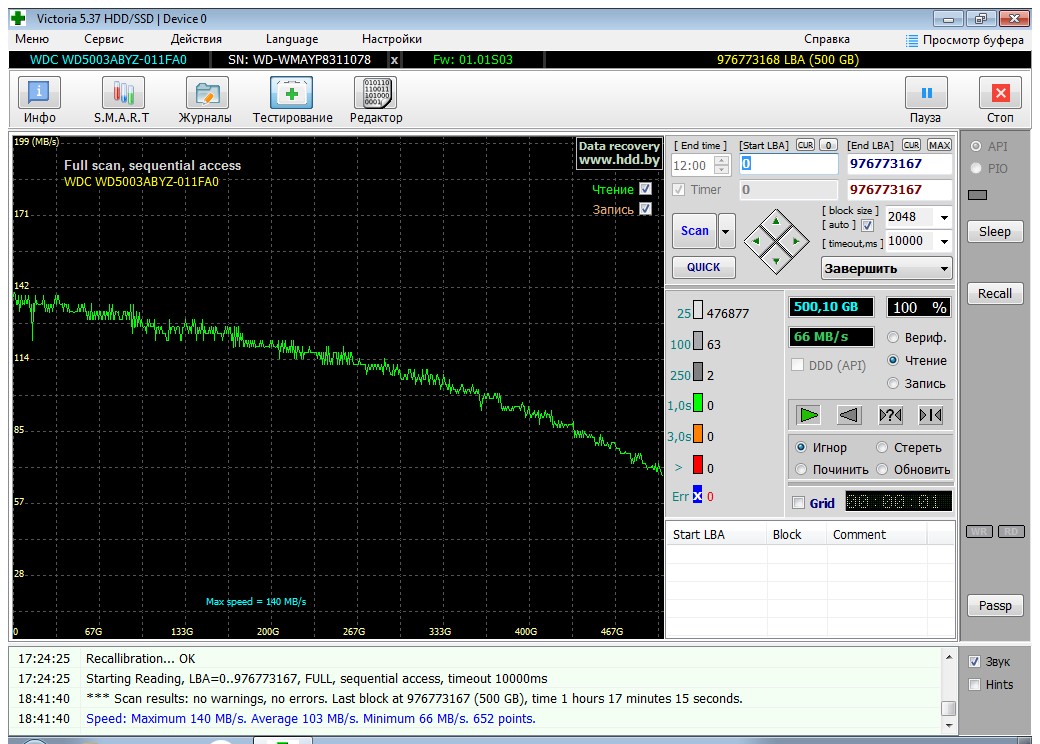Image resolution: width=1040 pixels, height=744 pixels.
Task: Enable the Grid checkbox
Action: coord(799,503)
